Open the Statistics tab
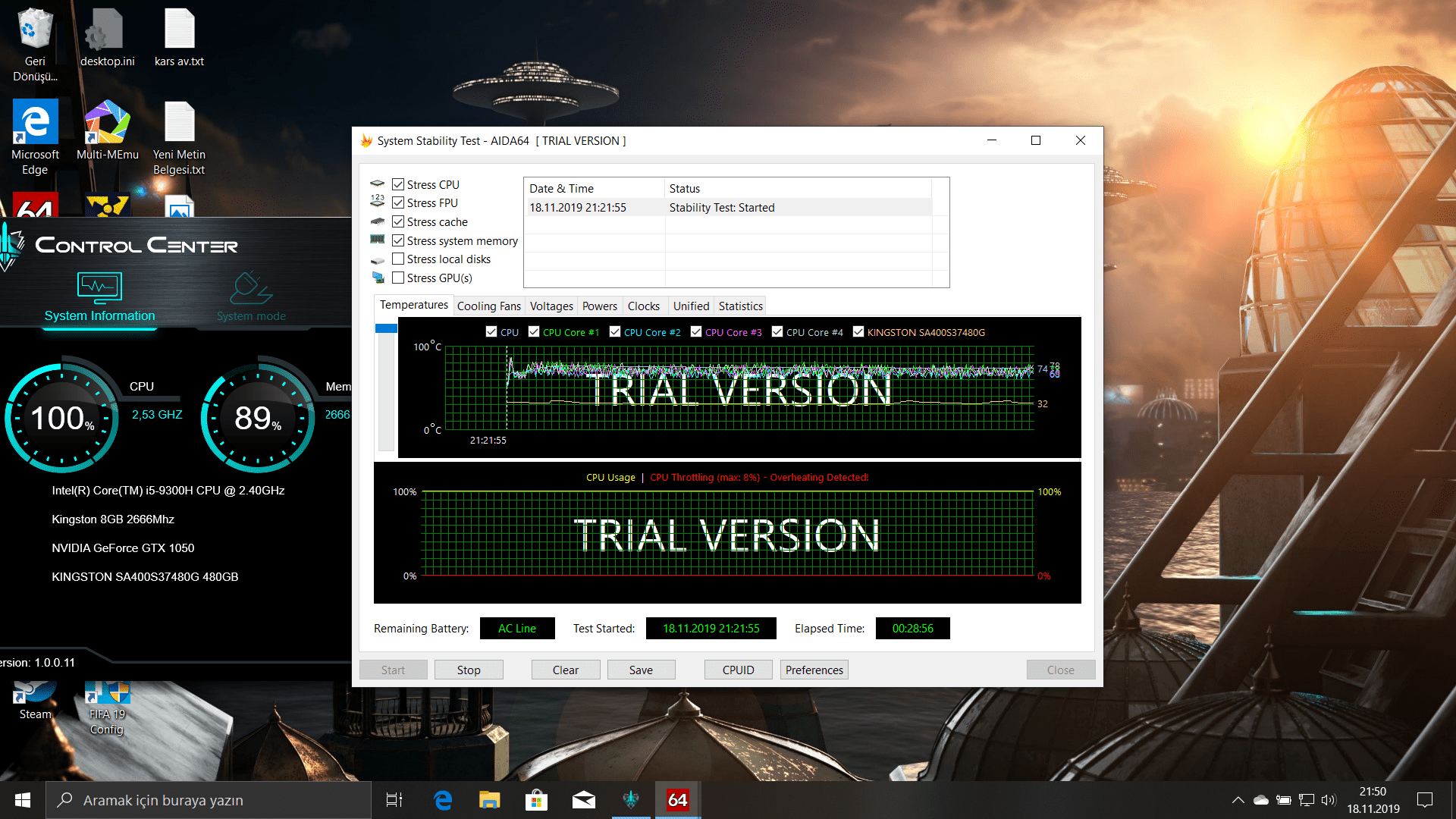 point(740,306)
